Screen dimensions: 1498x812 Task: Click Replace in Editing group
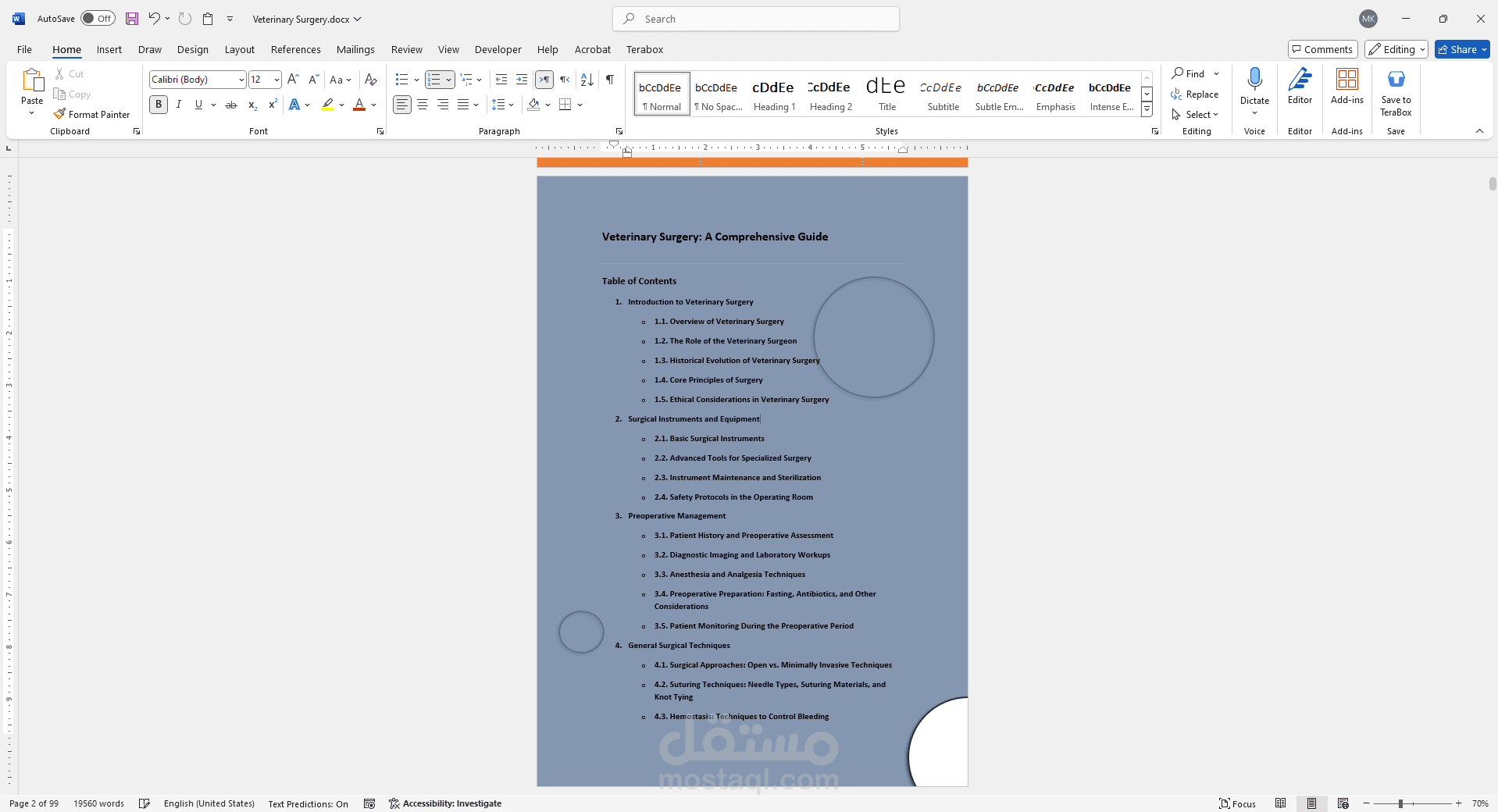point(1195,94)
